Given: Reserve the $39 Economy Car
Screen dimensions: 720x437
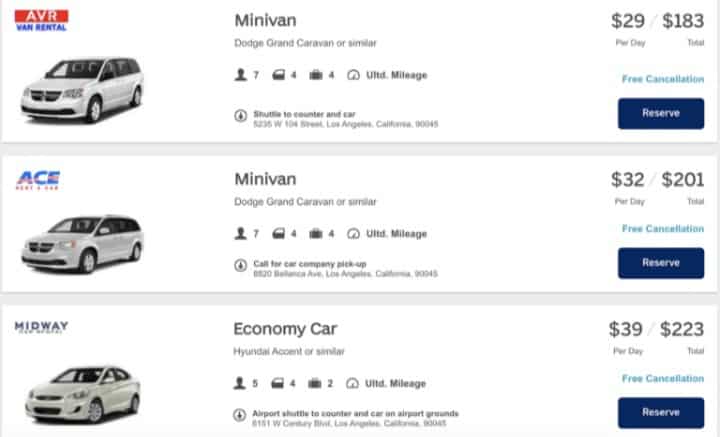Looking at the screenshot, I should pos(661,413).
